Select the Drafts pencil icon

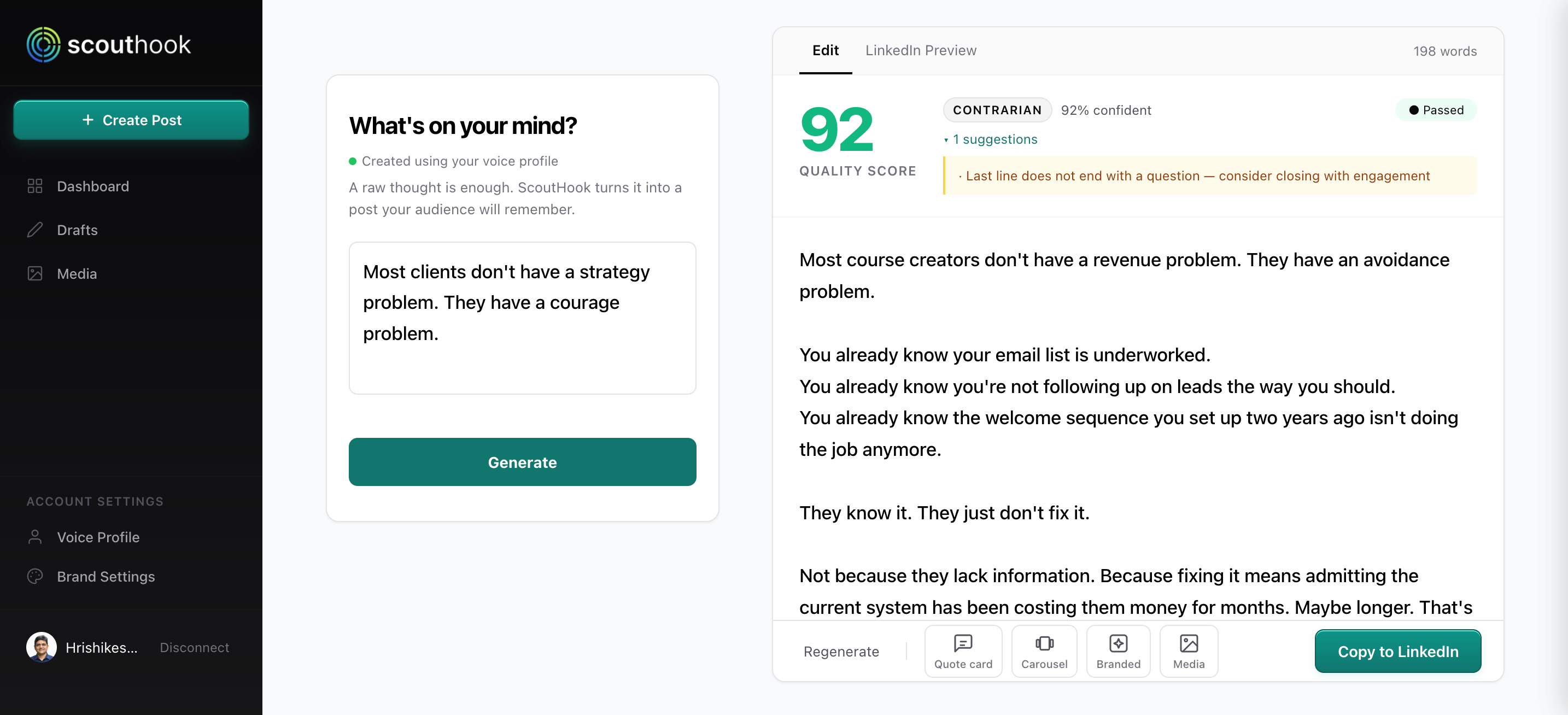pyautogui.click(x=34, y=230)
